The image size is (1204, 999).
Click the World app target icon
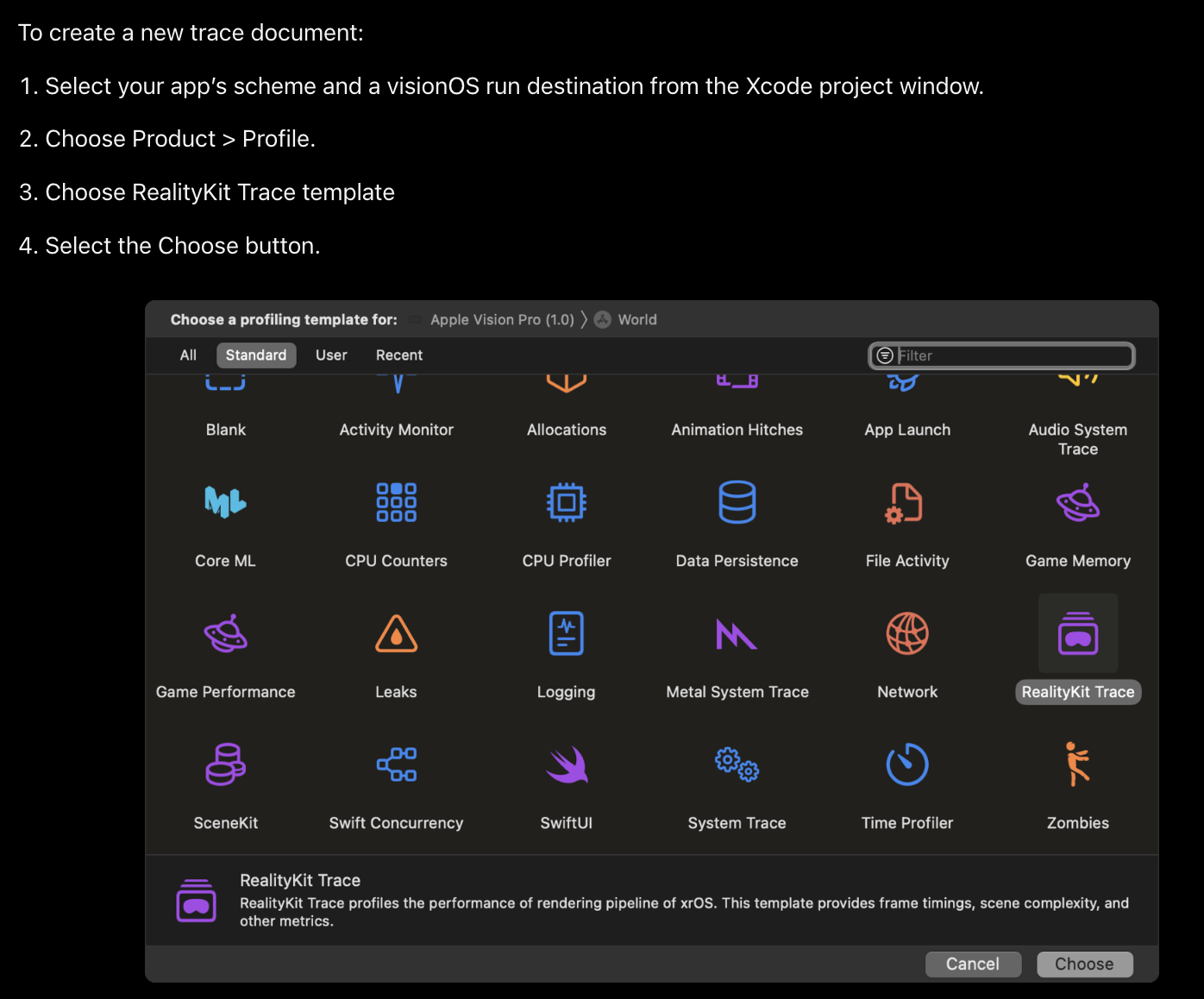coord(603,319)
